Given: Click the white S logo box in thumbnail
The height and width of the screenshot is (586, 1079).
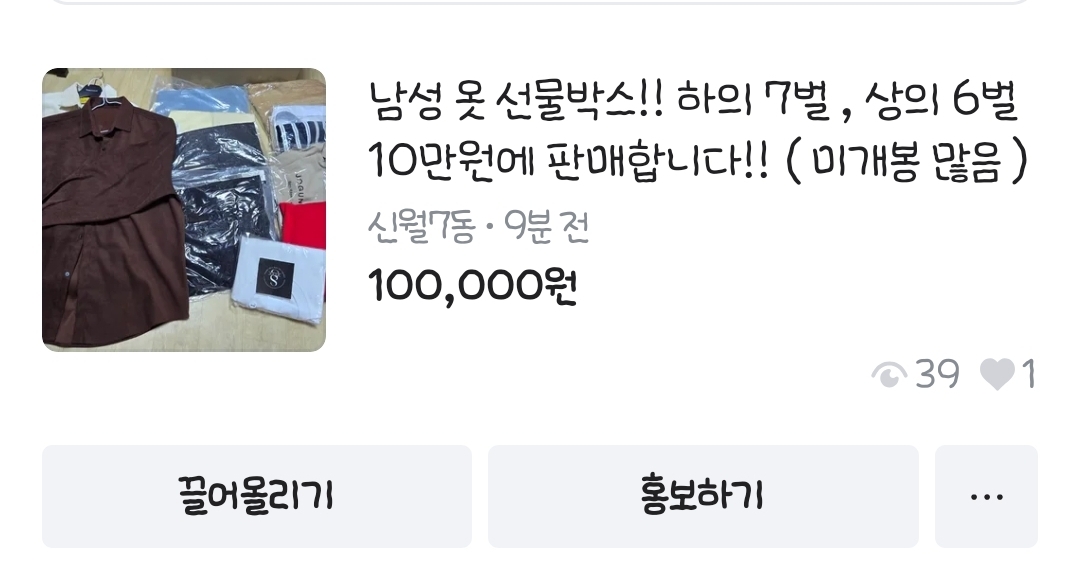Looking at the screenshot, I should [278, 277].
